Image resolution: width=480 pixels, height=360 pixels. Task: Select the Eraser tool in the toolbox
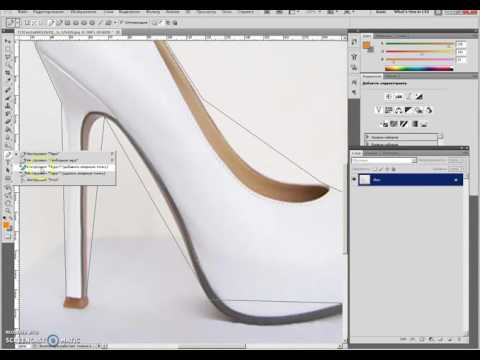pyautogui.click(x=8, y=122)
